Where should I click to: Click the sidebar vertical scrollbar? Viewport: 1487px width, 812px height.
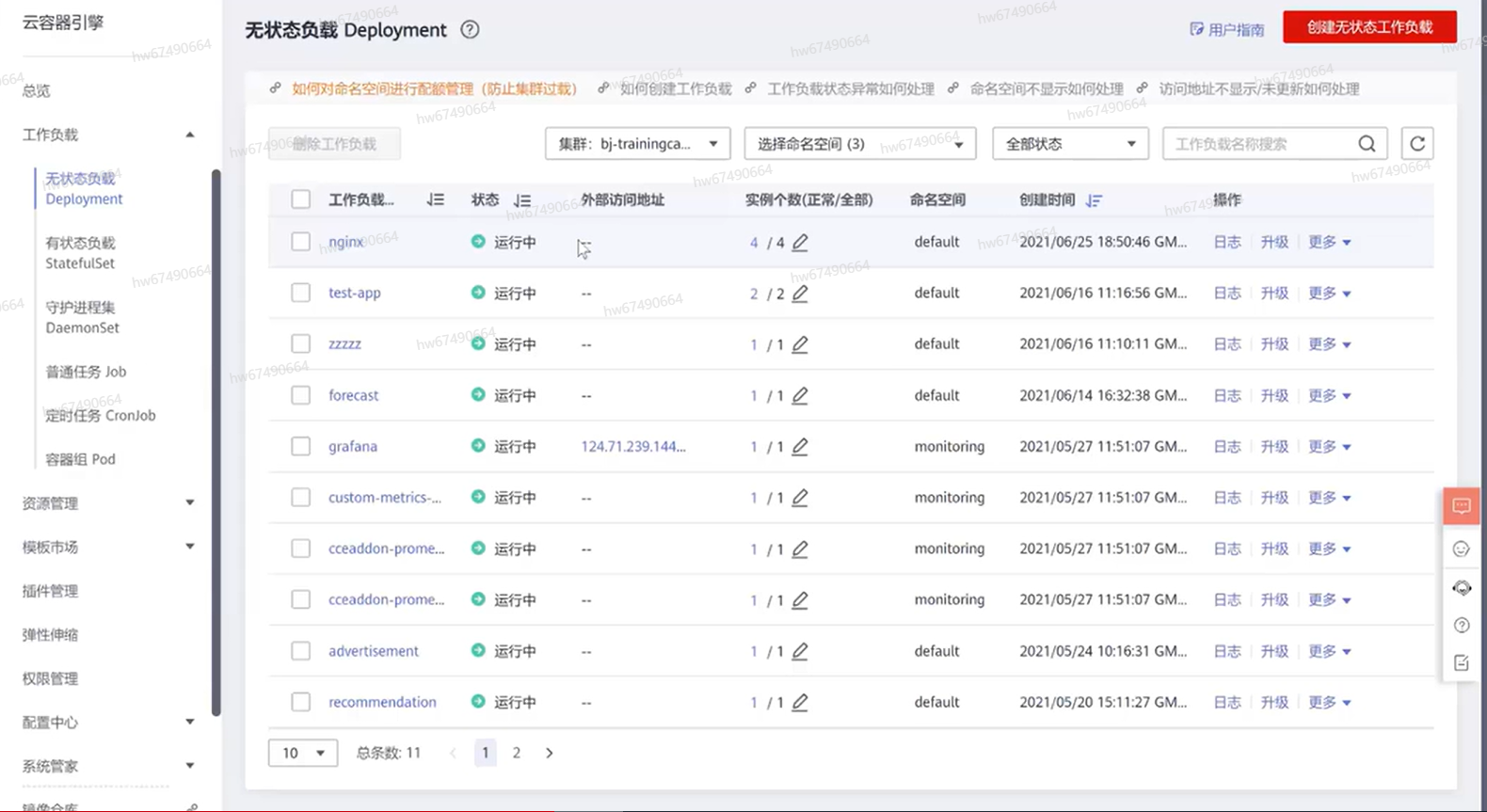(216, 442)
